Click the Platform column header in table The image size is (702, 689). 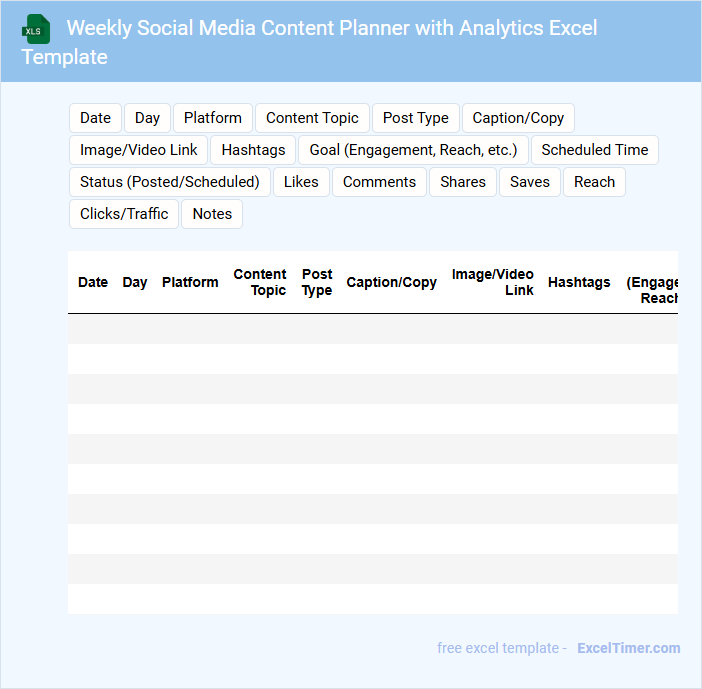190,282
